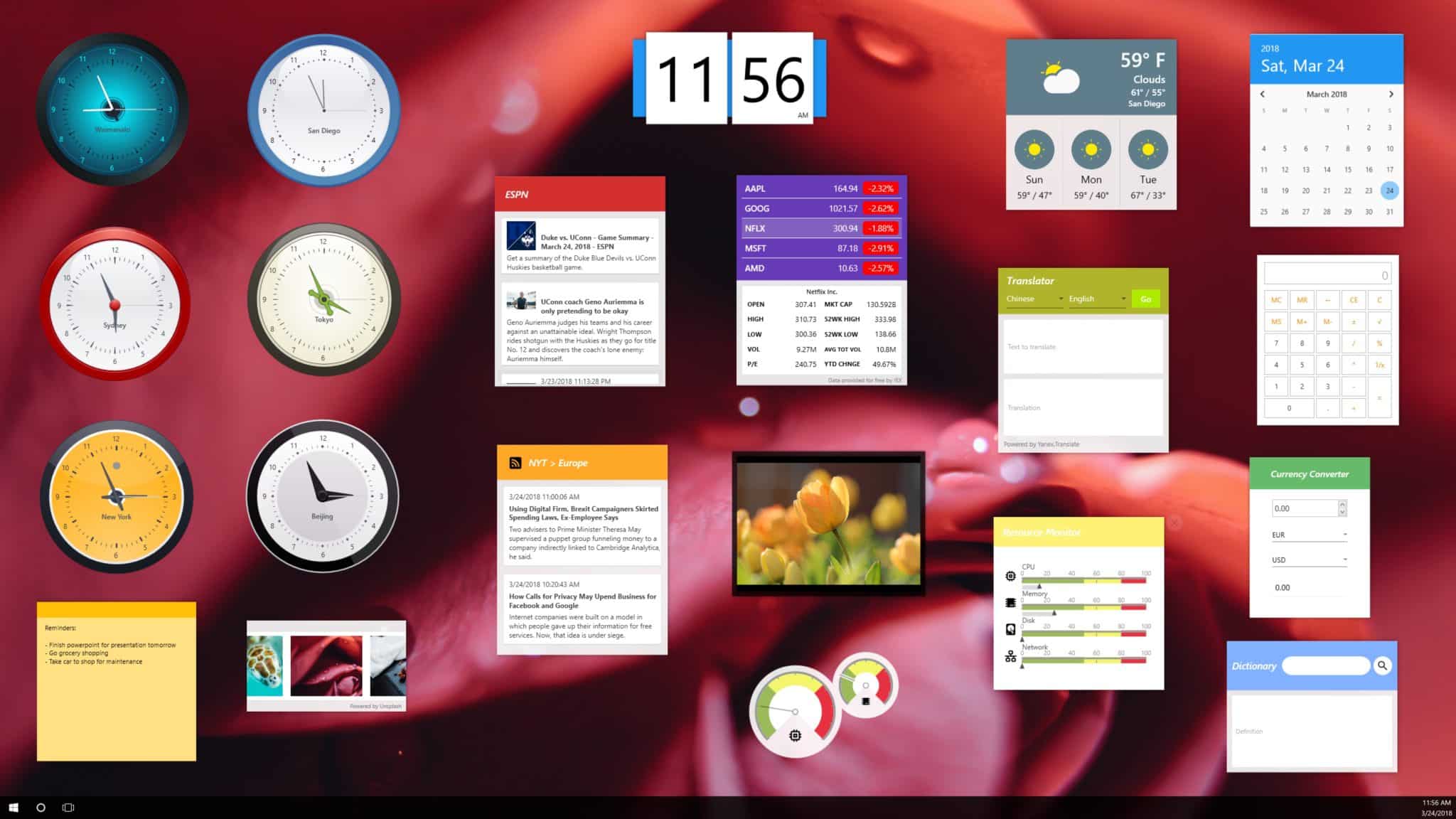
Task: Click inside the Dictionary search field
Action: (x=1324, y=665)
